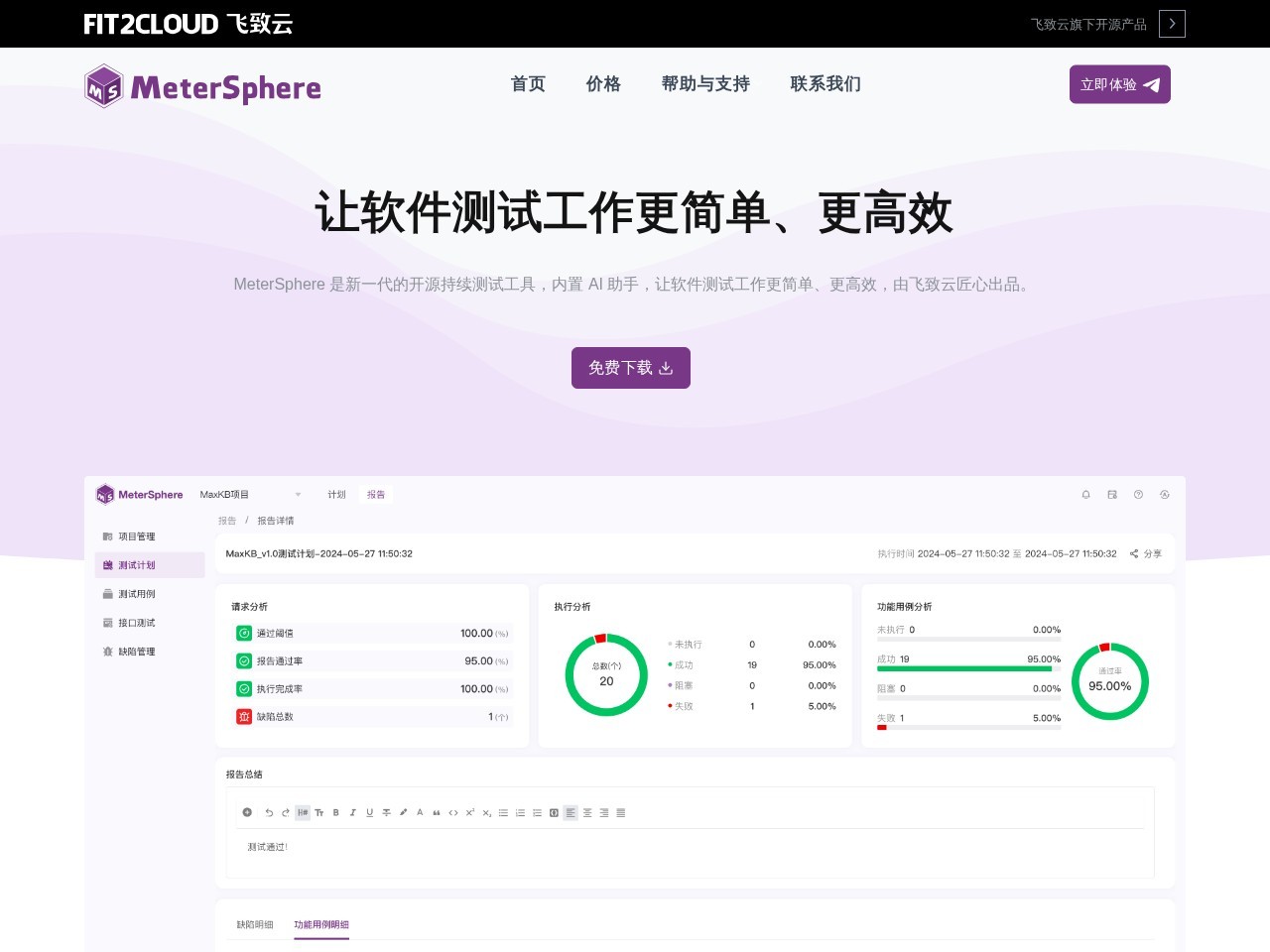Click the task list icon

[x=537, y=812]
